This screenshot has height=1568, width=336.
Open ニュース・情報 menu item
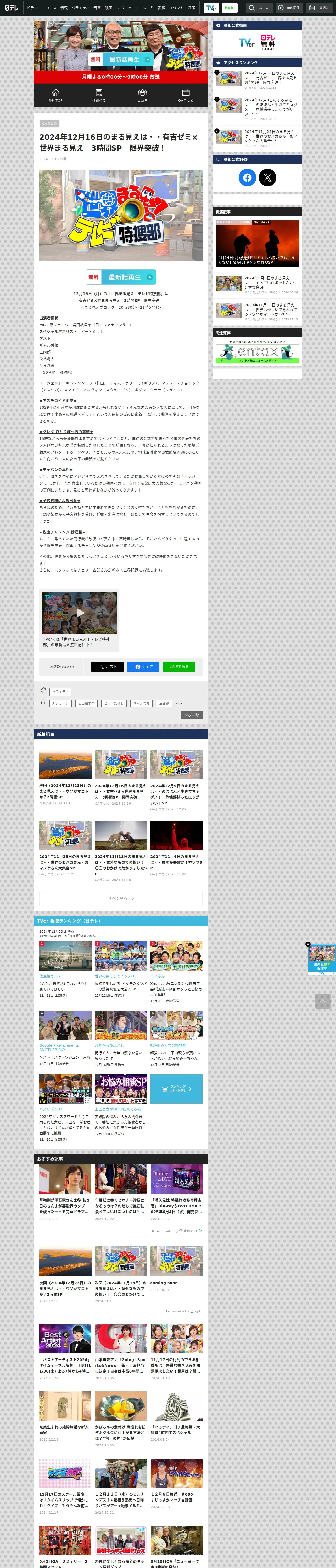coord(55,8)
